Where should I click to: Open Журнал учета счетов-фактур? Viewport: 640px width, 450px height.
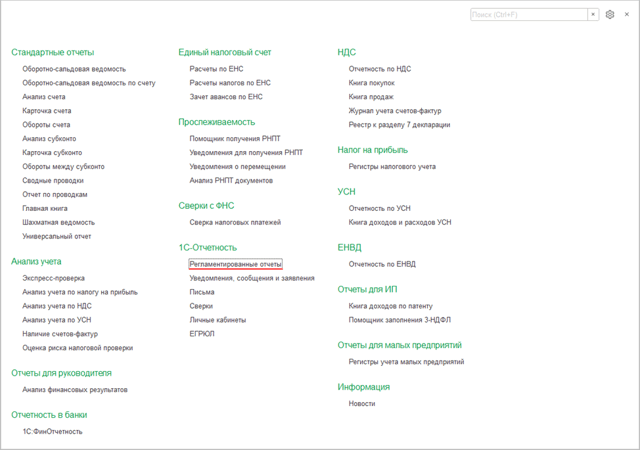395,111
